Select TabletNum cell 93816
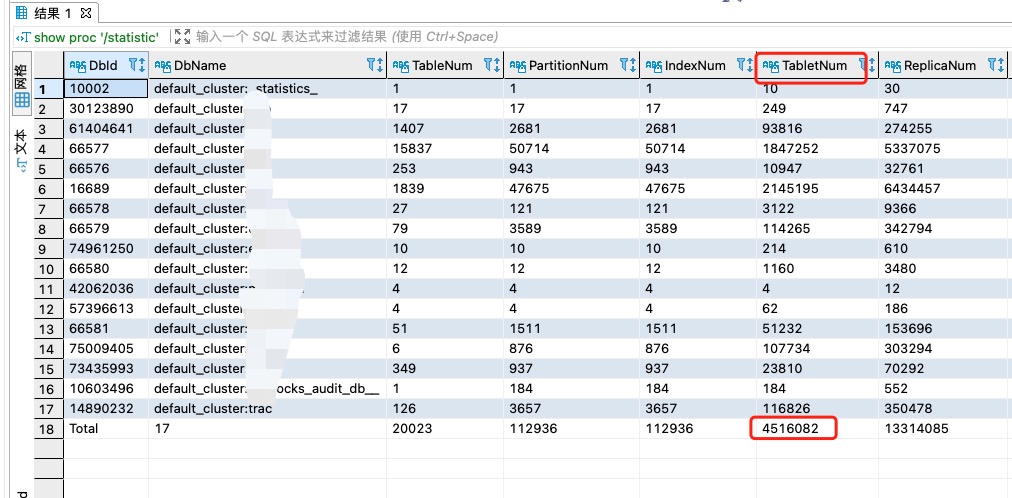This screenshot has width=1012, height=498. tap(818, 128)
